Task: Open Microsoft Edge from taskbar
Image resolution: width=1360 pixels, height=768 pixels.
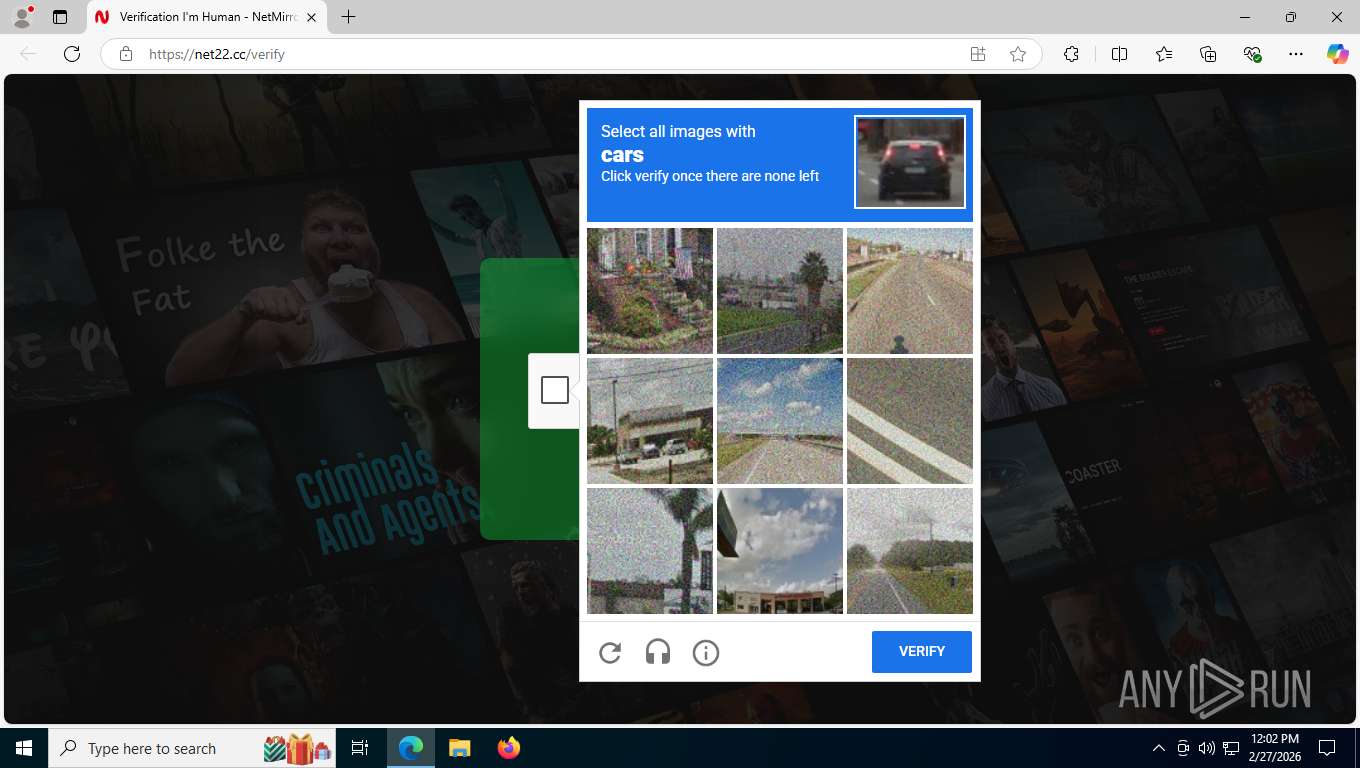Action: [x=411, y=748]
